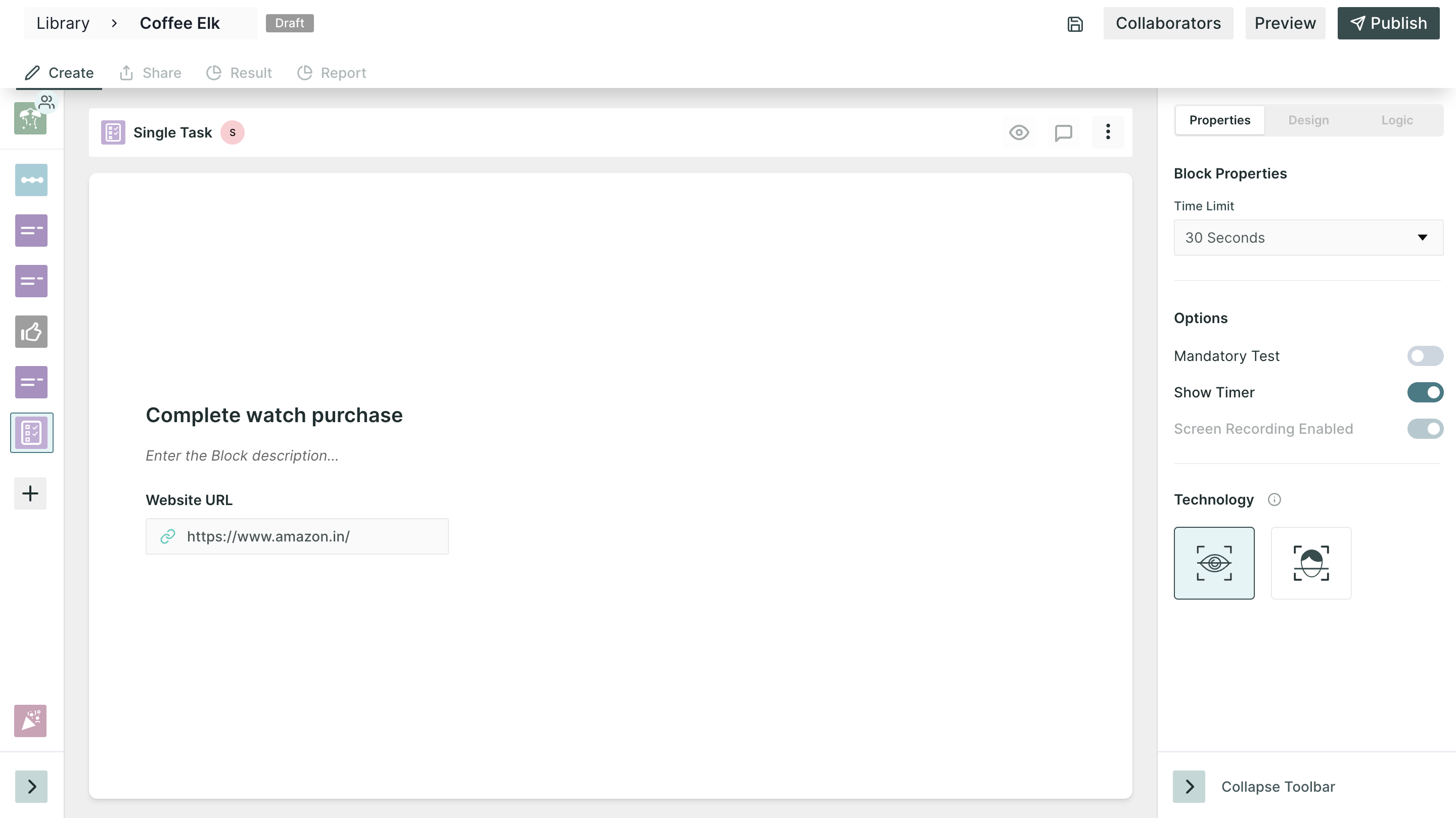
Task: Open the three-dot block options menu
Action: [1107, 132]
